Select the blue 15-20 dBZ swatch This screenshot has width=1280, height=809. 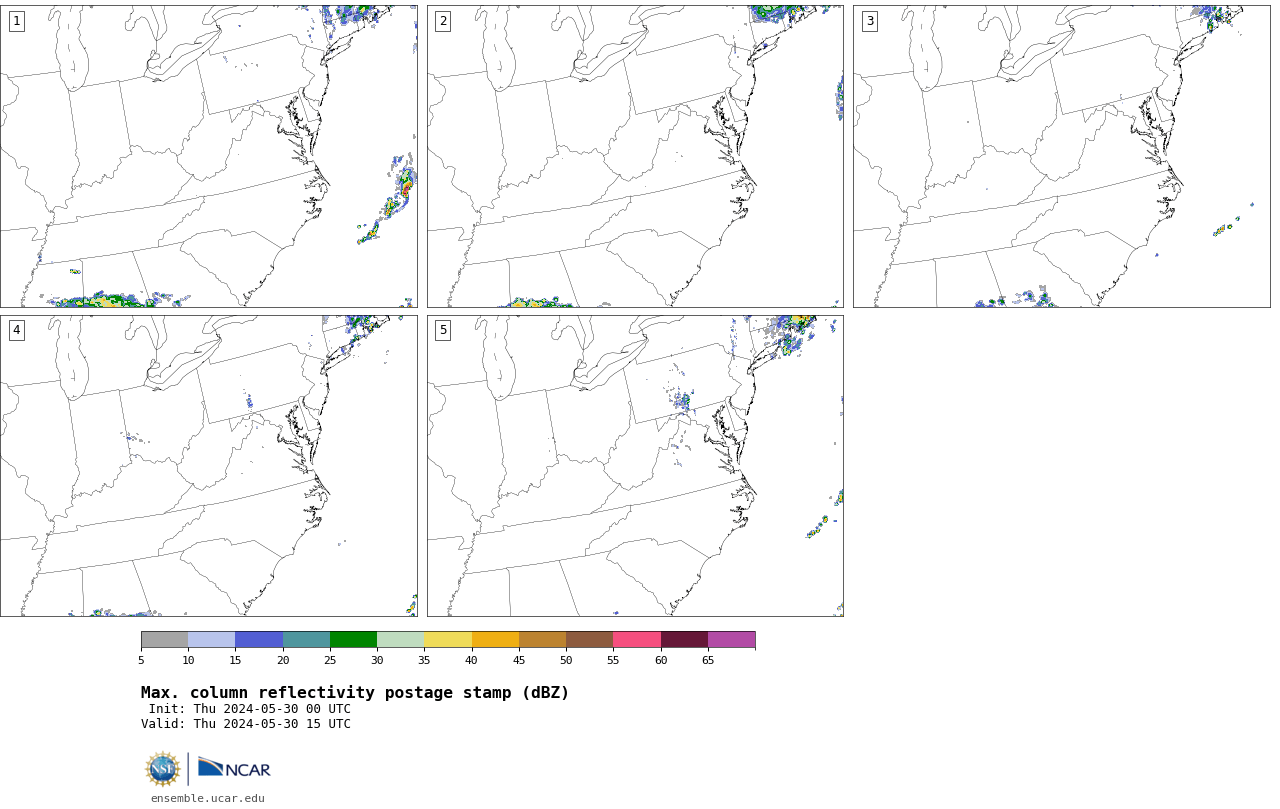[x=259, y=640]
